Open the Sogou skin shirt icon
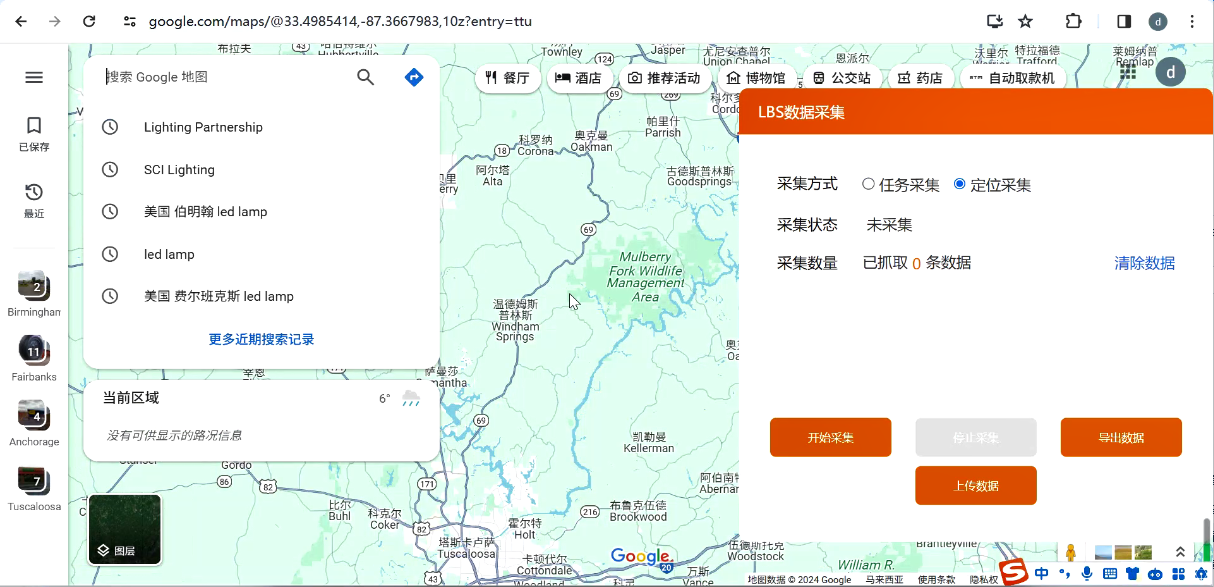1214x587 pixels. click(x=1133, y=574)
